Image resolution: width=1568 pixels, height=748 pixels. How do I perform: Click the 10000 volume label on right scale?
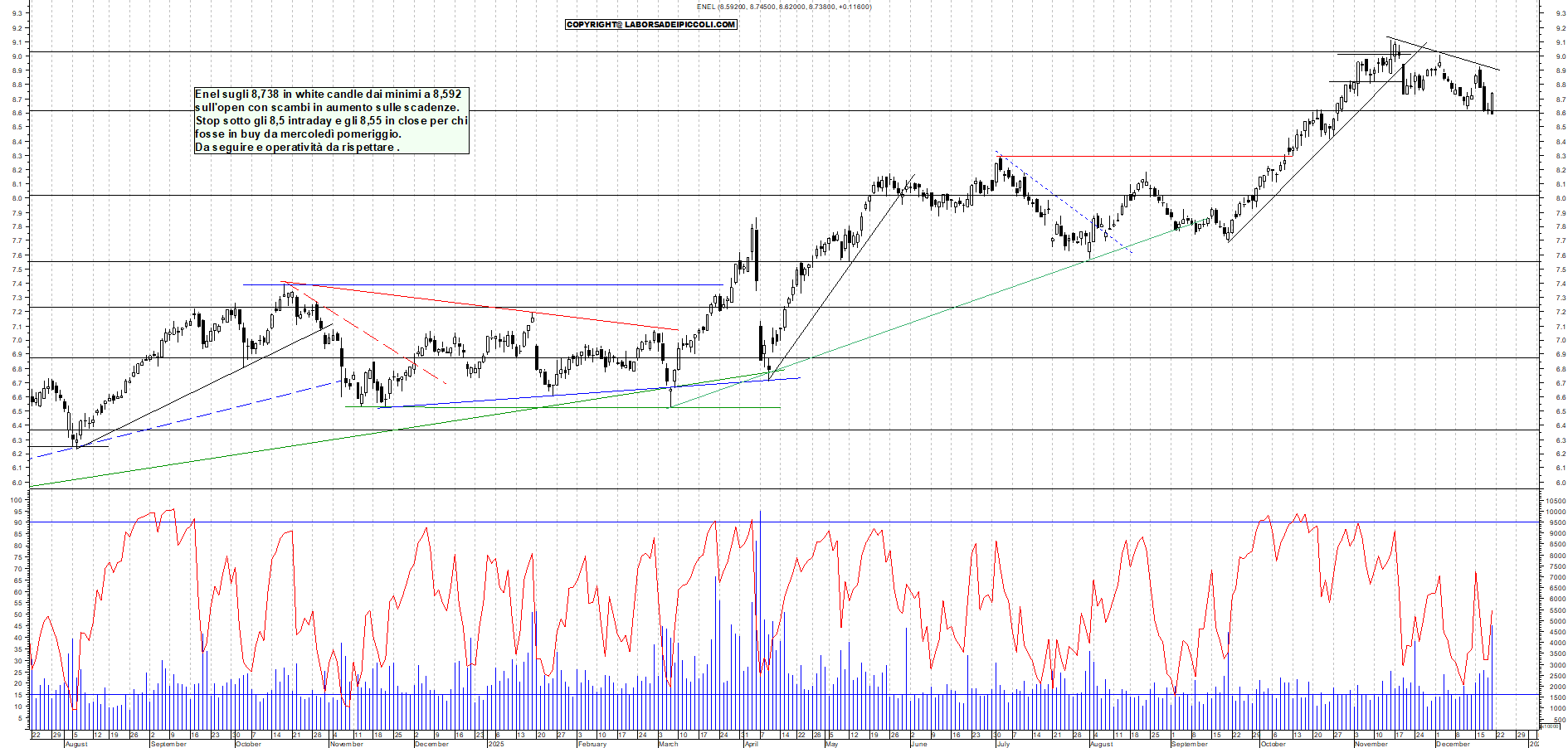pos(1554,512)
